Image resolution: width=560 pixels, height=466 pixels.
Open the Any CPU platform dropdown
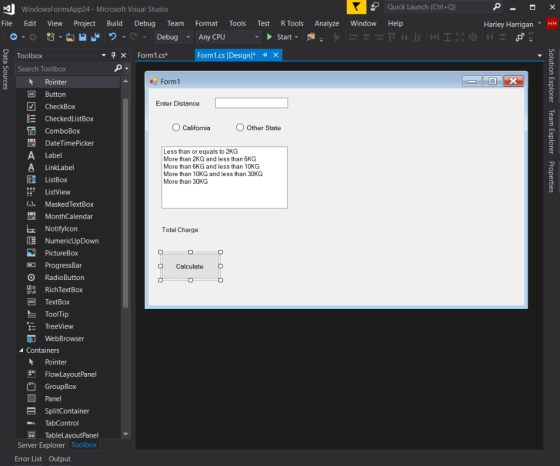point(229,37)
